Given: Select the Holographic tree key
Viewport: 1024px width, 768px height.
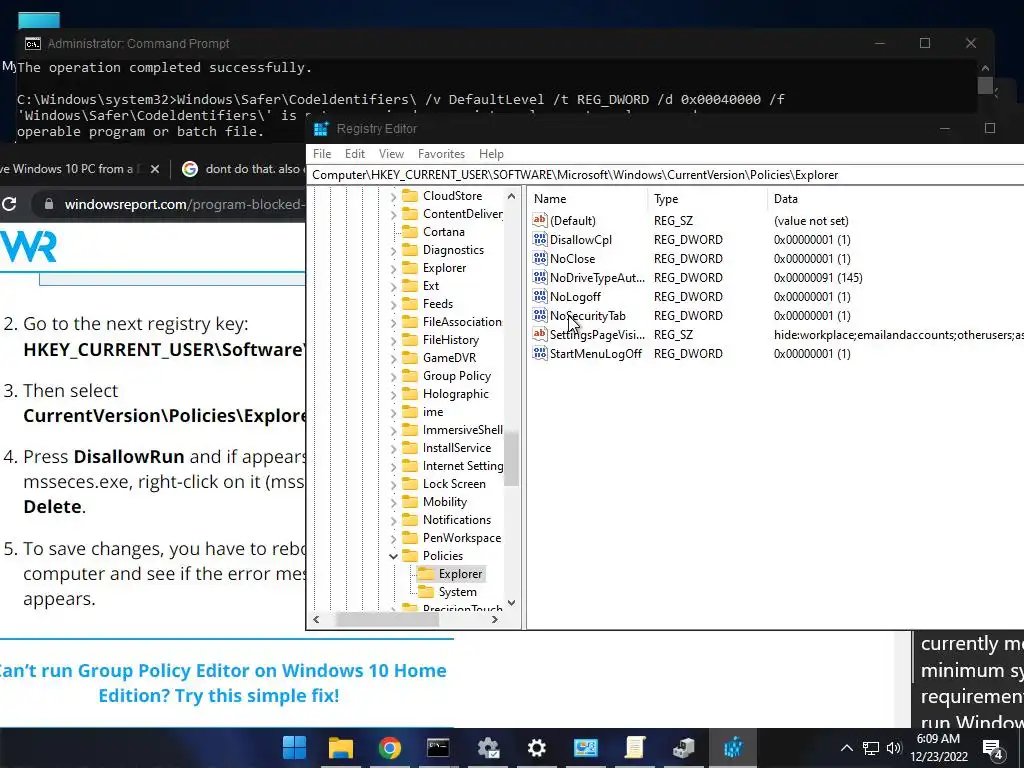Looking at the screenshot, I should pyautogui.click(x=455, y=394).
